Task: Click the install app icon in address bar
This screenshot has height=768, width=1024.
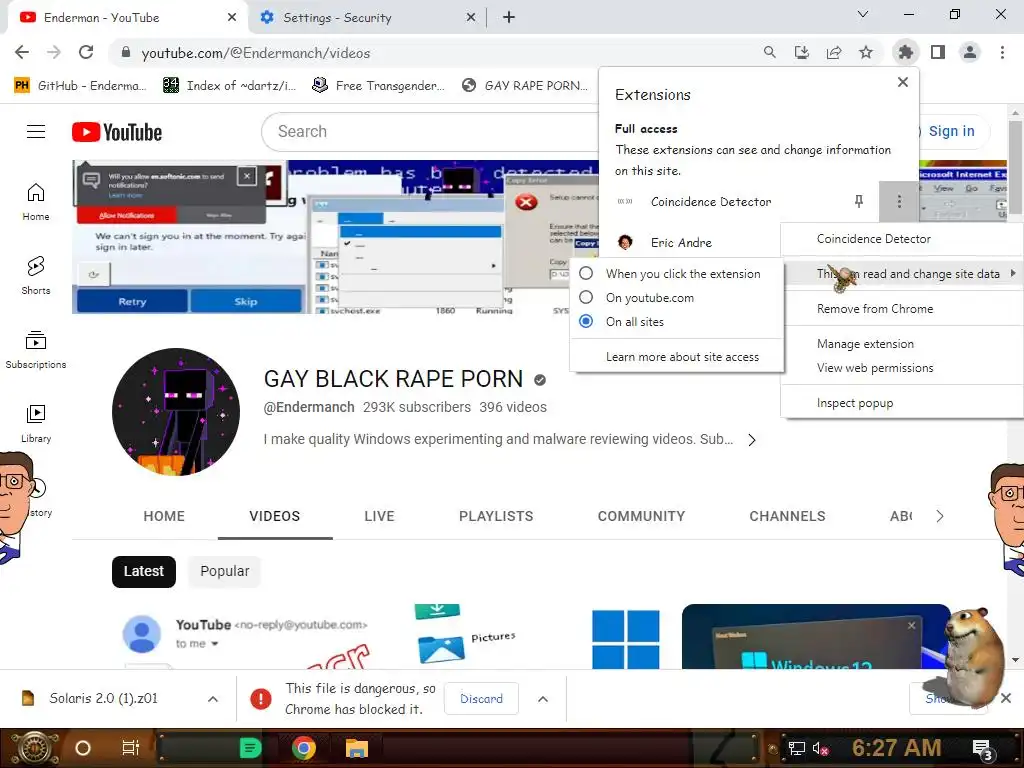Action: 801,52
